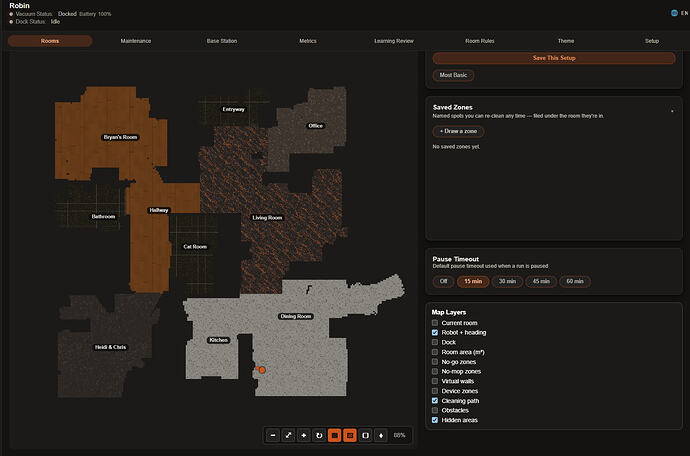The image size is (690, 456).
Task: Select the Most Basic preset
Action: coord(453,75)
